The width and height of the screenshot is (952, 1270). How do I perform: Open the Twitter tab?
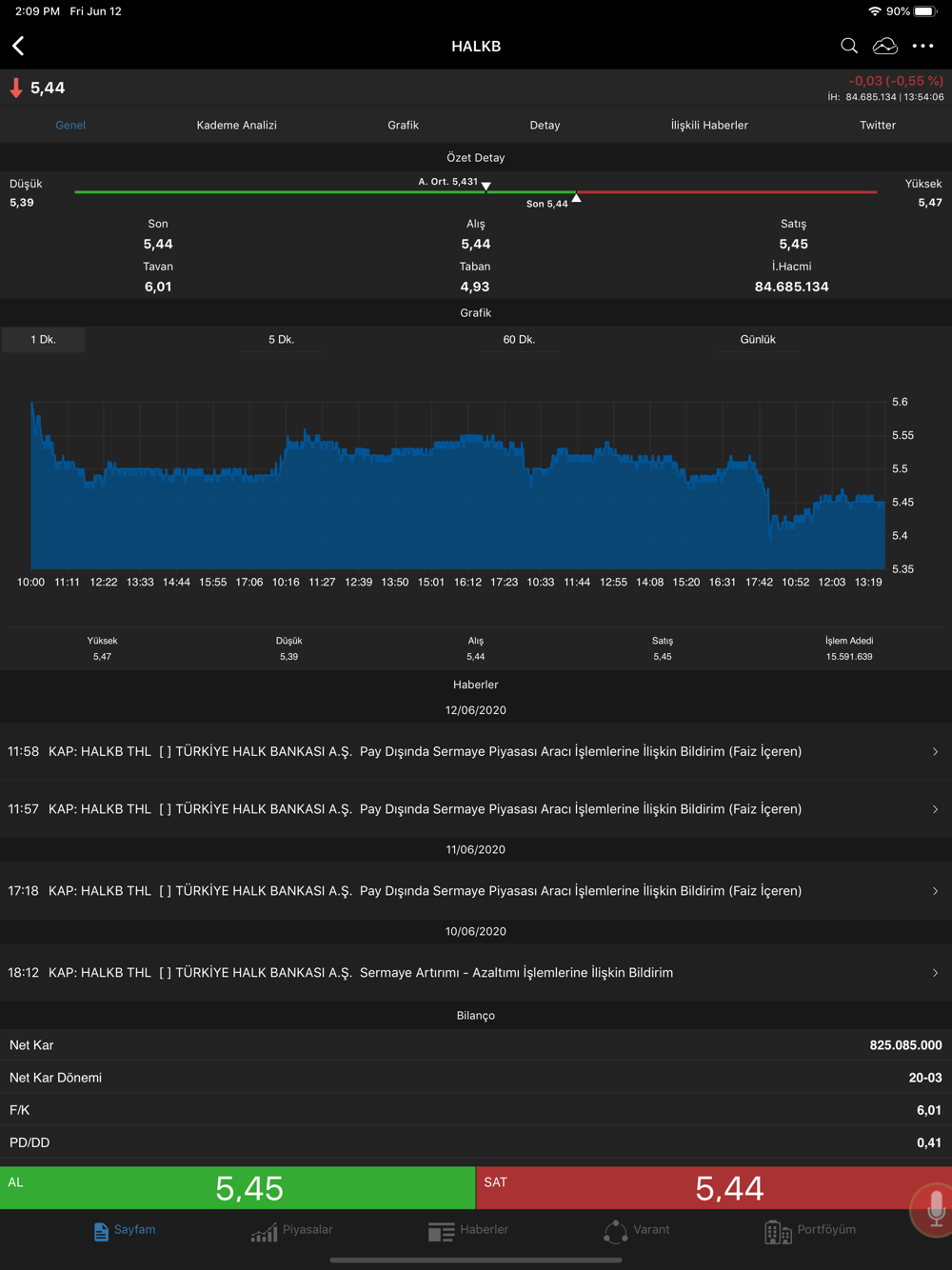878,125
